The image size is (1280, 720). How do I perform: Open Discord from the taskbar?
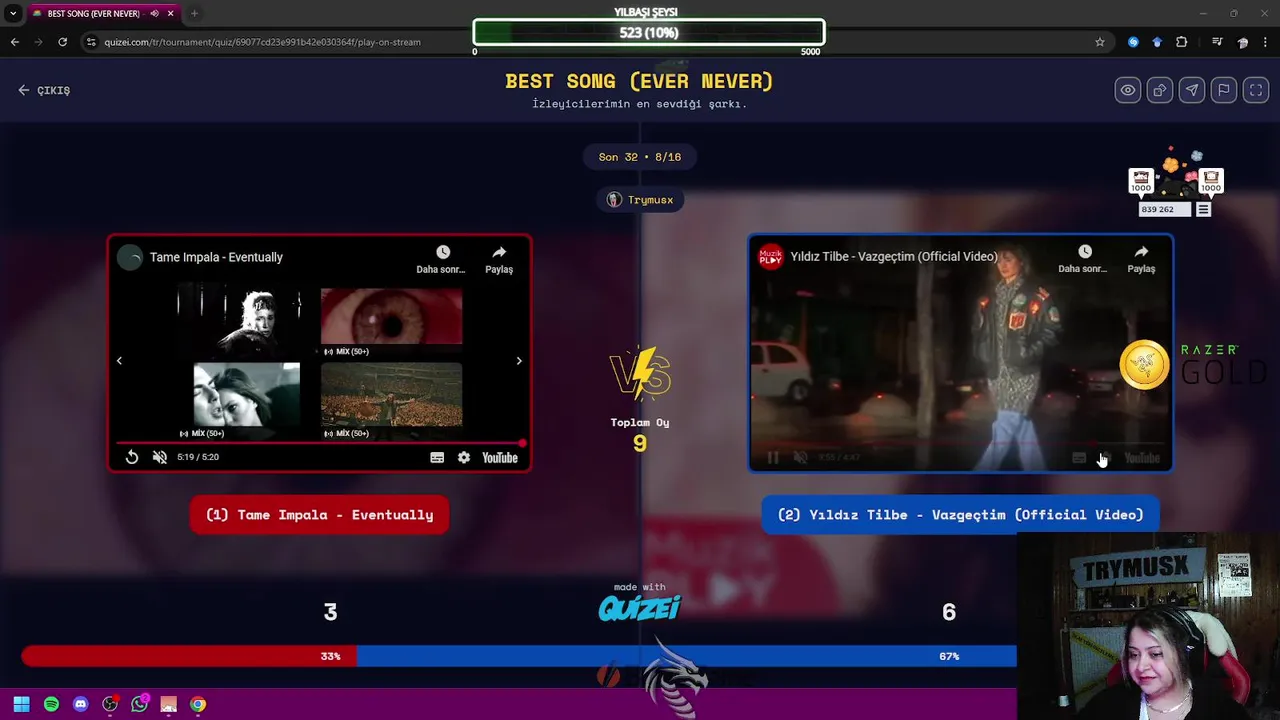pos(81,704)
